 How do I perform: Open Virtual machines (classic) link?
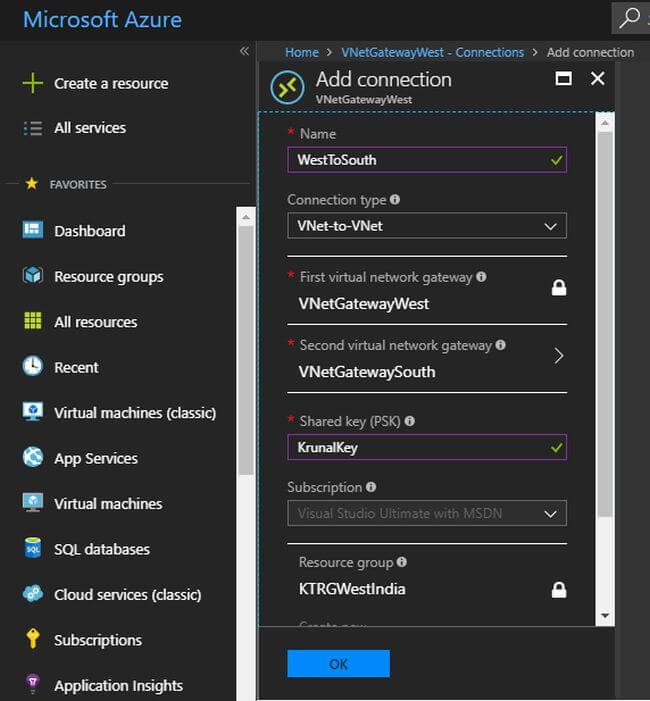135,413
